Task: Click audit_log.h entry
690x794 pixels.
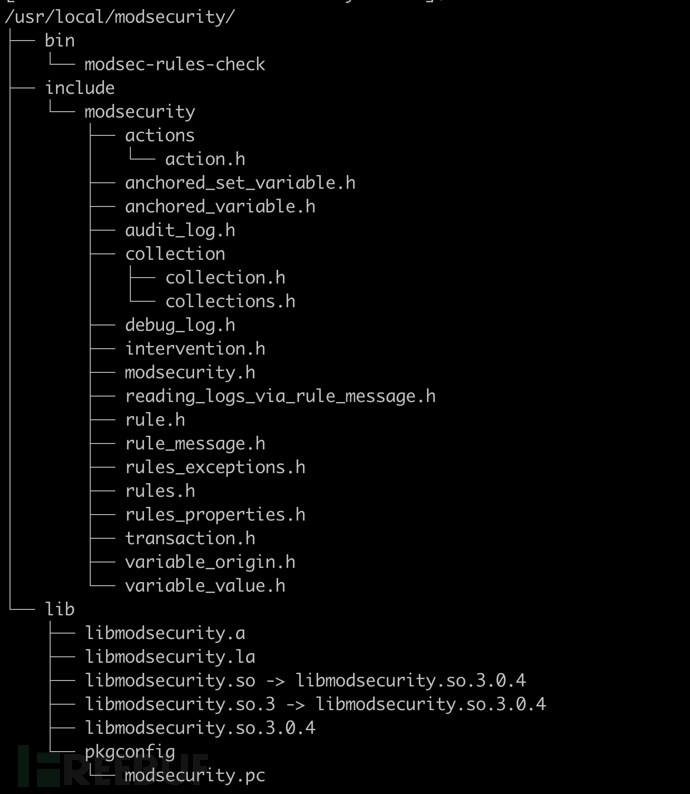Action: tap(180, 230)
